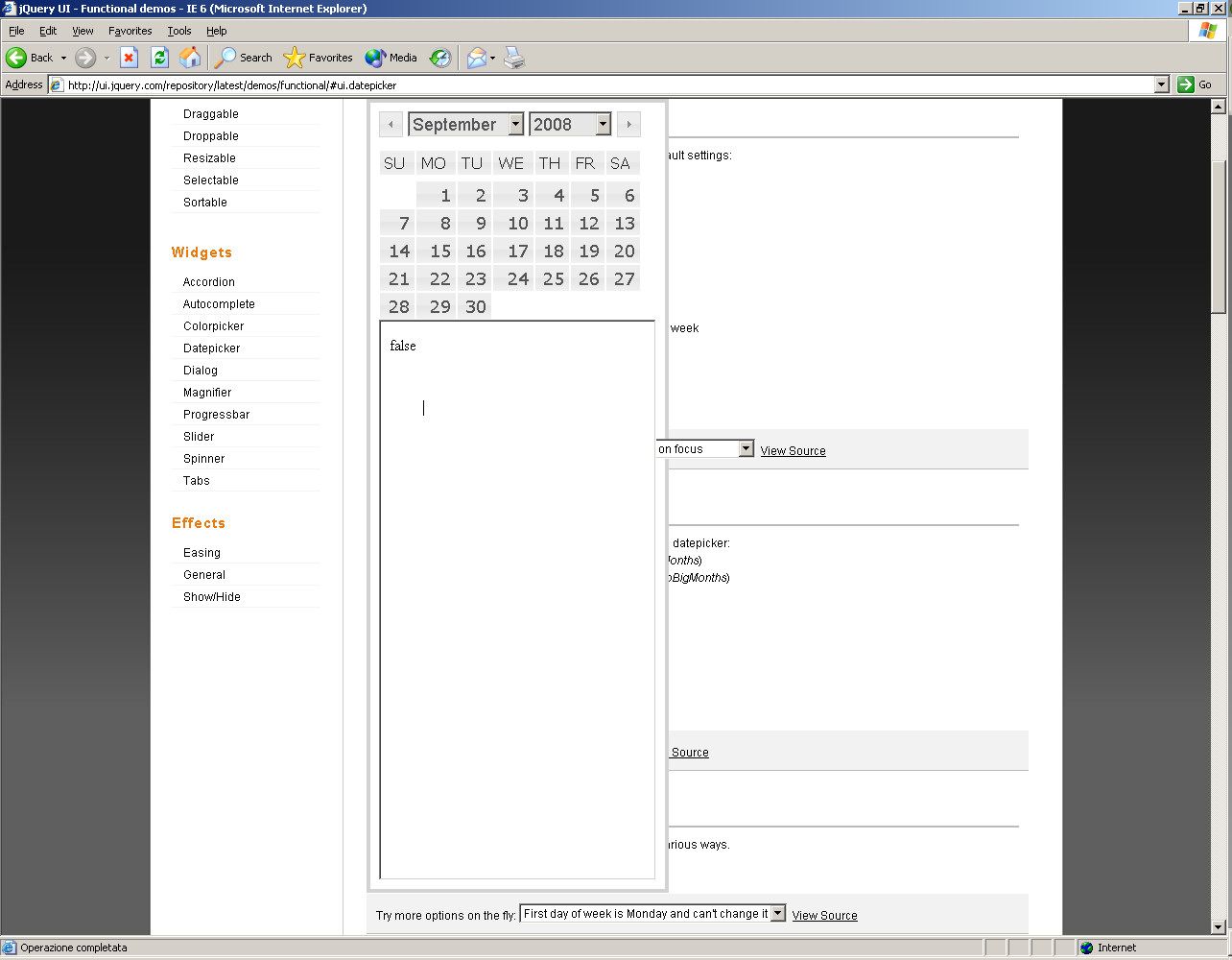Go to previous month in datepicker

tap(391, 124)
